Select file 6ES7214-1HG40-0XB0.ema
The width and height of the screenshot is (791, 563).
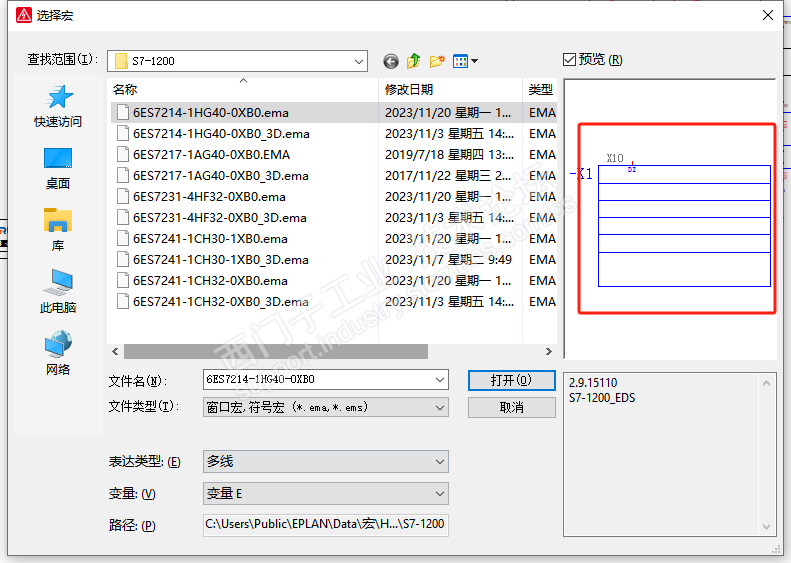click(x=210, y=112)
